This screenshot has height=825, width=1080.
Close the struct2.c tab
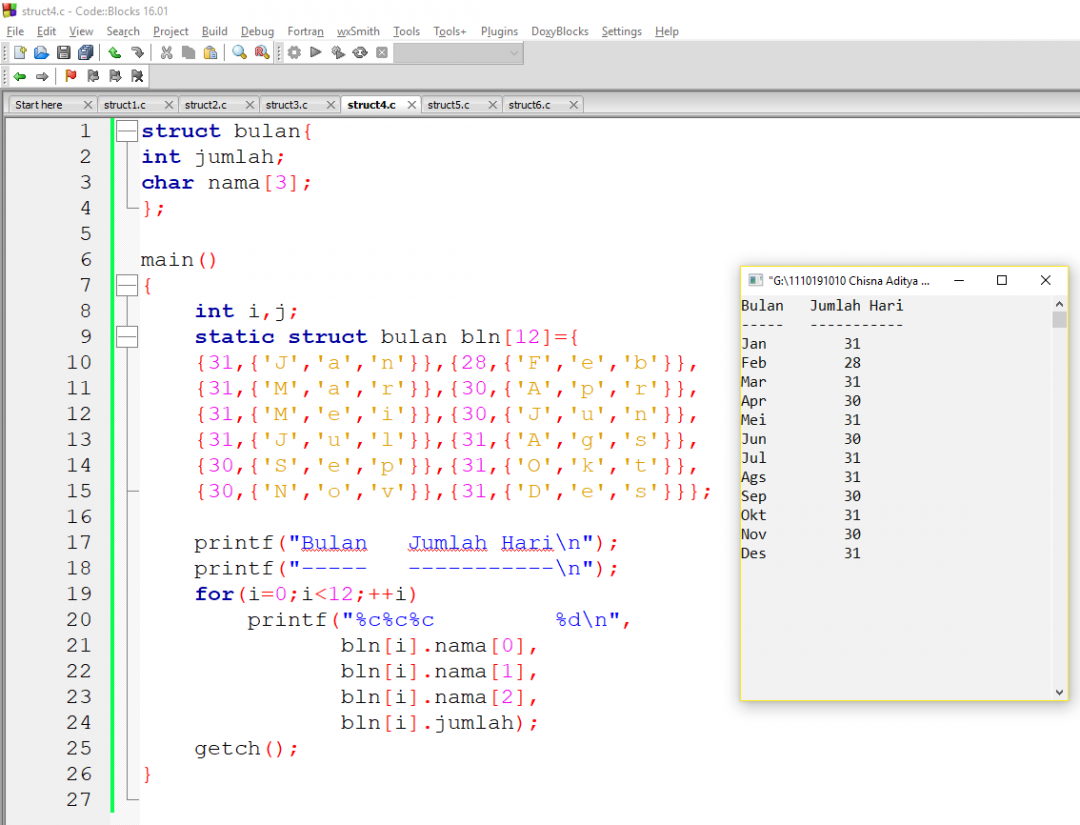(x=250, y=105)
